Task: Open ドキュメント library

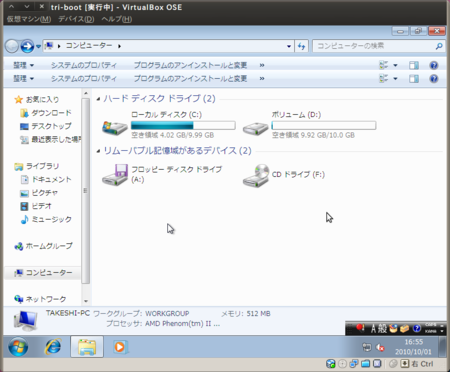Action: (46, 180)
